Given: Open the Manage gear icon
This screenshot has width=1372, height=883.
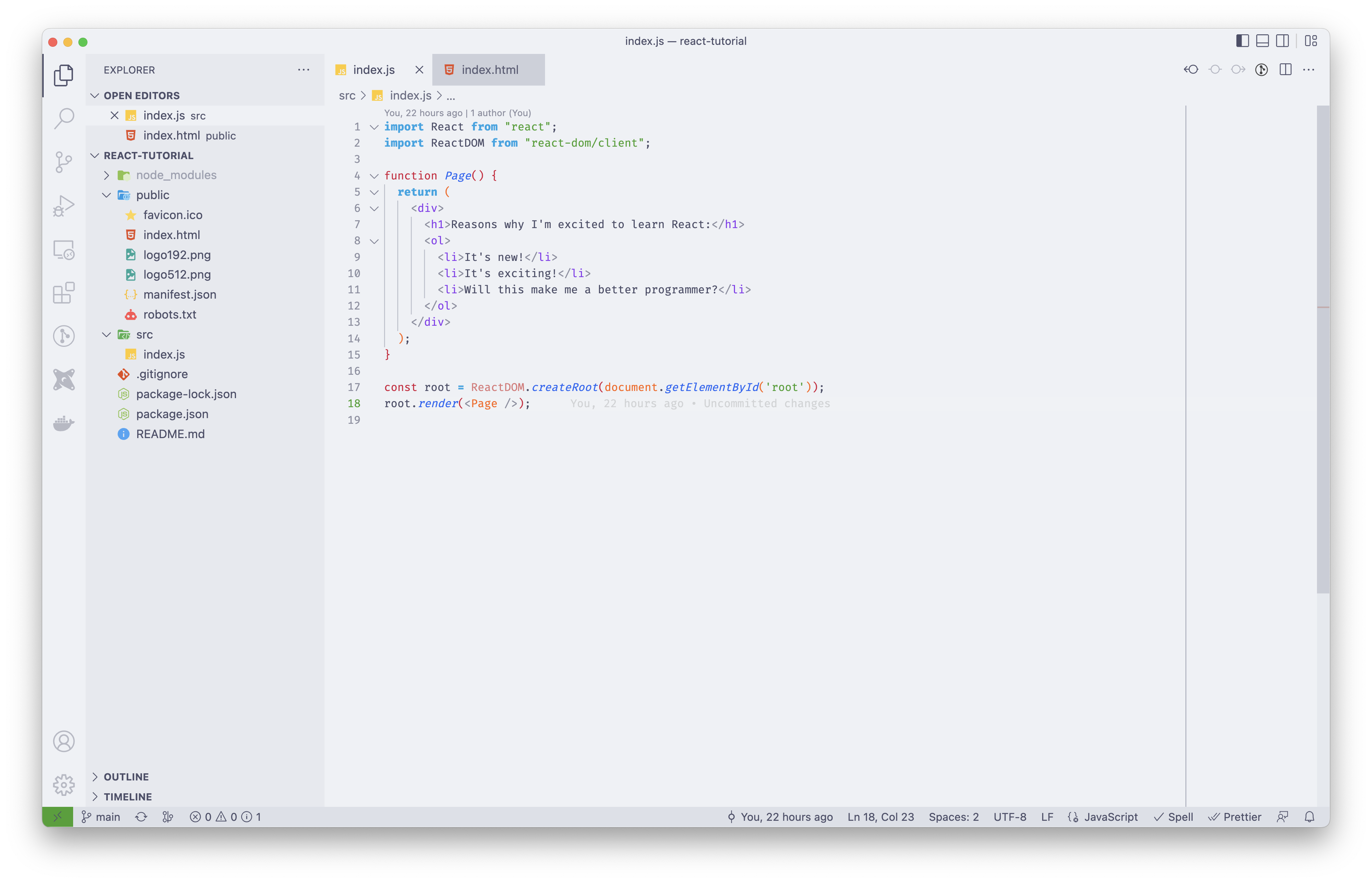Looking at the screenshot, I should click(x=64, y=784).
